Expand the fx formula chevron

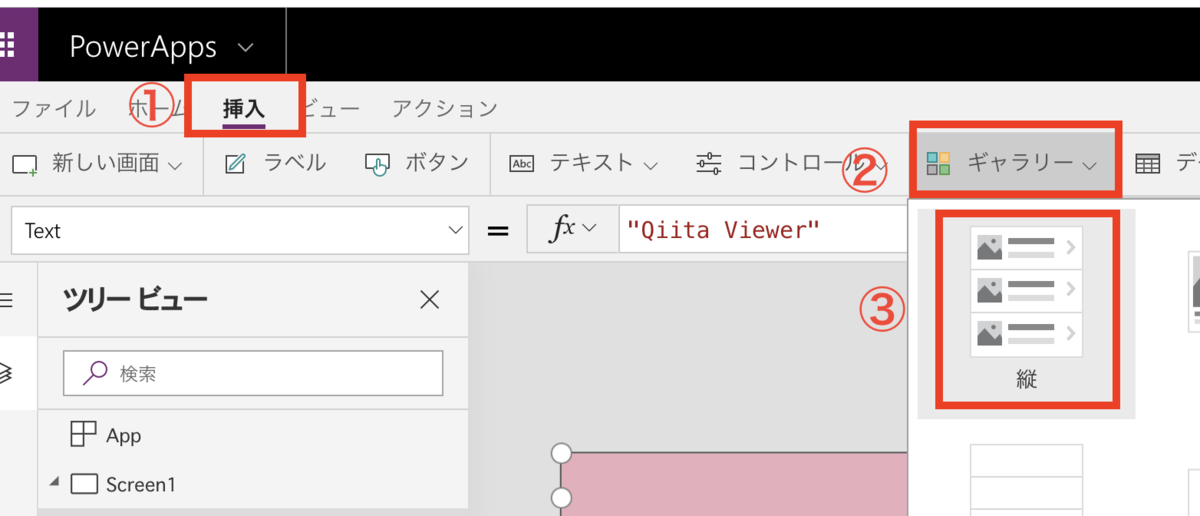pyautogui.click(x=589, y=229)
